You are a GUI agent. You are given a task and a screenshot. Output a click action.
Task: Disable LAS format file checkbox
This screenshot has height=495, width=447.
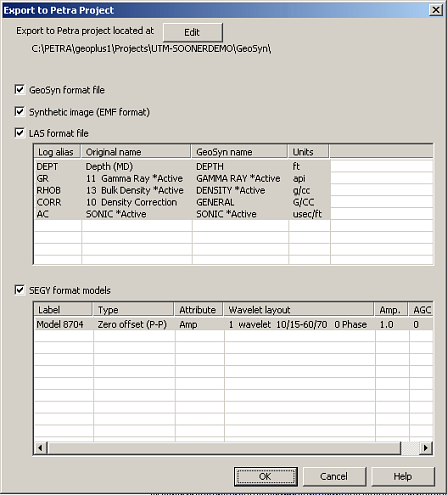tap(20, 133)
